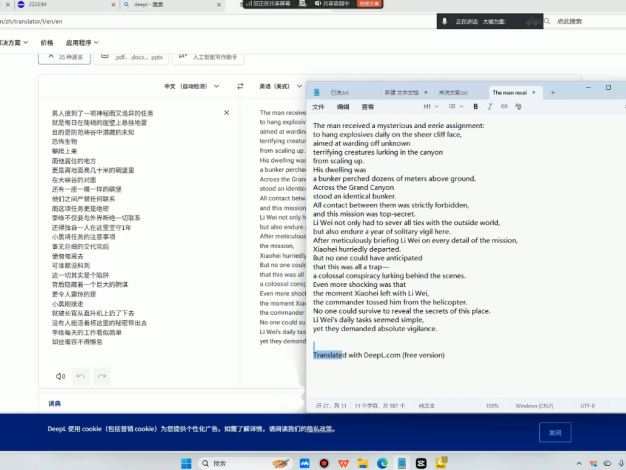The height and width of the screenshot is (470, 626).
Task: Open the 价格 page in DeepL navigation
Action: click(x=47, y=43)
